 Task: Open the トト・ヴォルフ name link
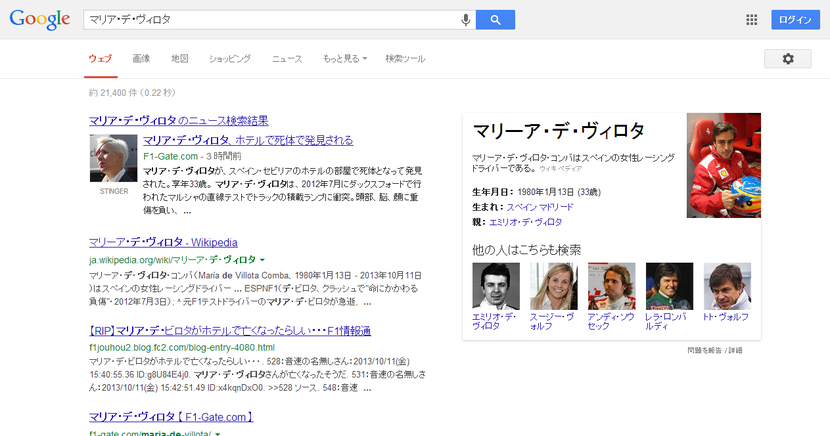coord(726,317)
